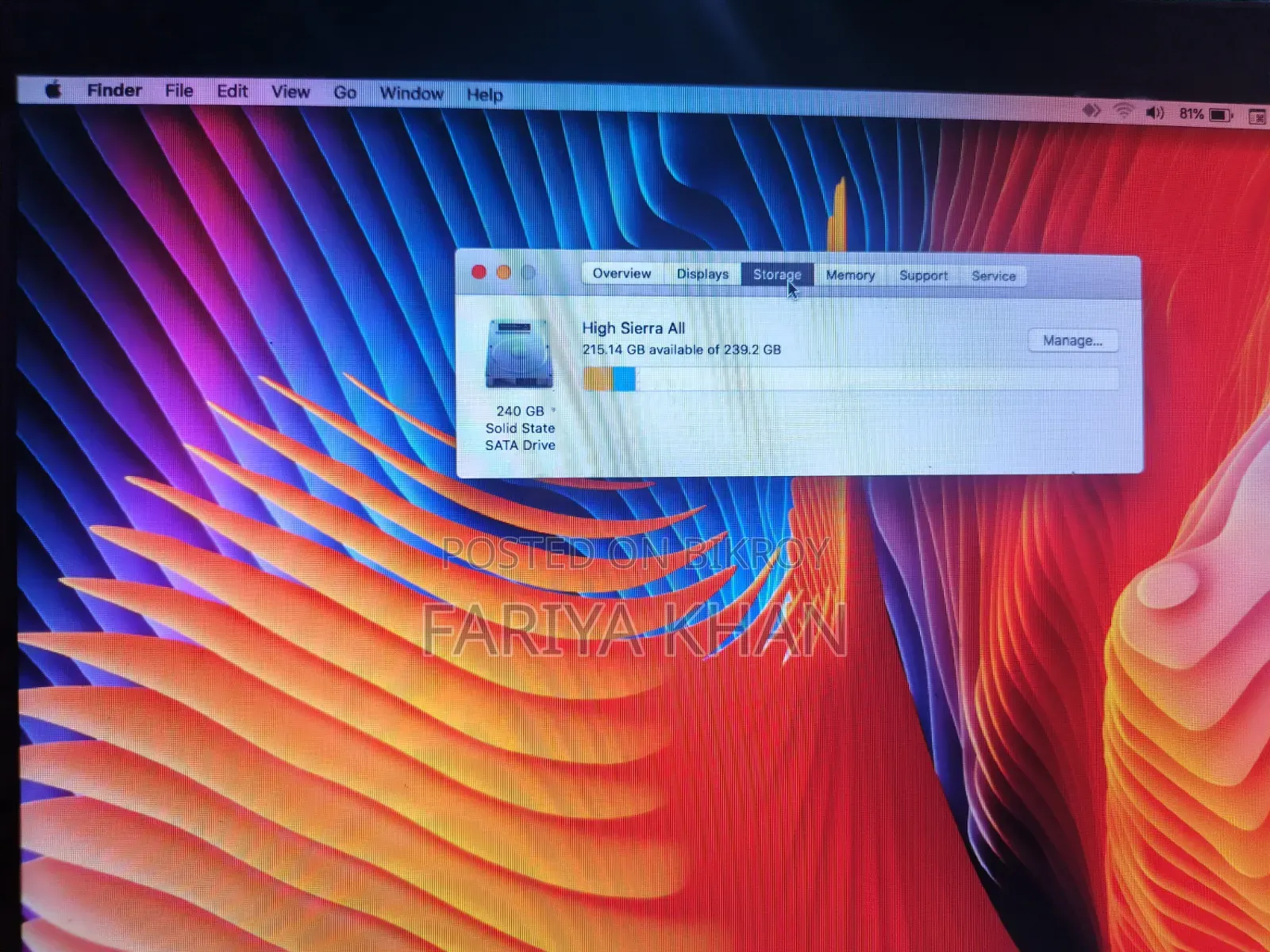Image resolution: width=1270 pixels, height=952 pixels.
Task: Click the diamond-shaped menu bar icon
Action: tap(1092, 111)
